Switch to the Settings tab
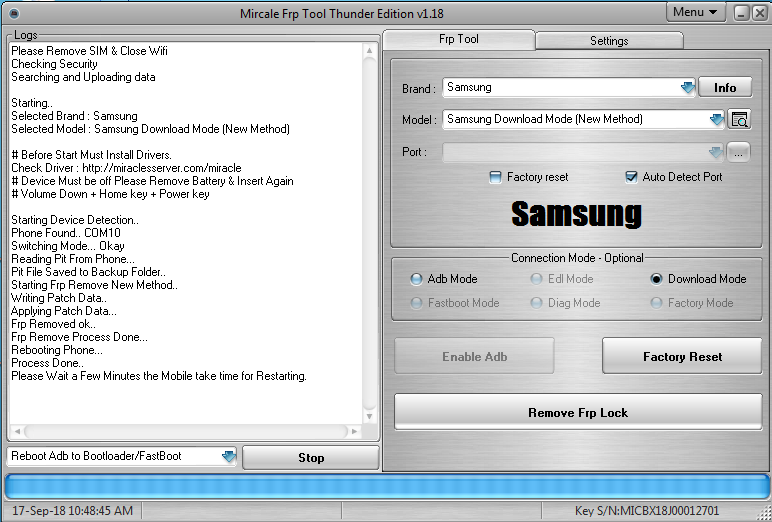The height and width of the screenshot is (522, 772). pos(609,41)
